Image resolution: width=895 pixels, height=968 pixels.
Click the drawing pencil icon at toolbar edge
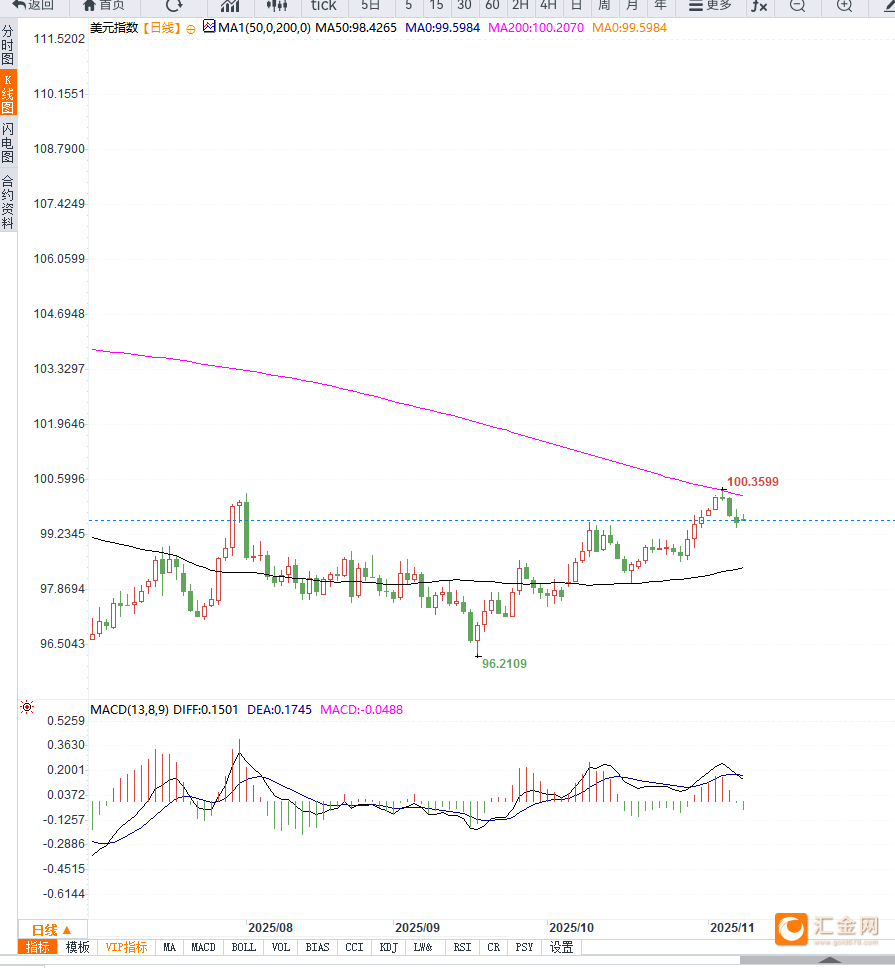click(x=888, y=6)
